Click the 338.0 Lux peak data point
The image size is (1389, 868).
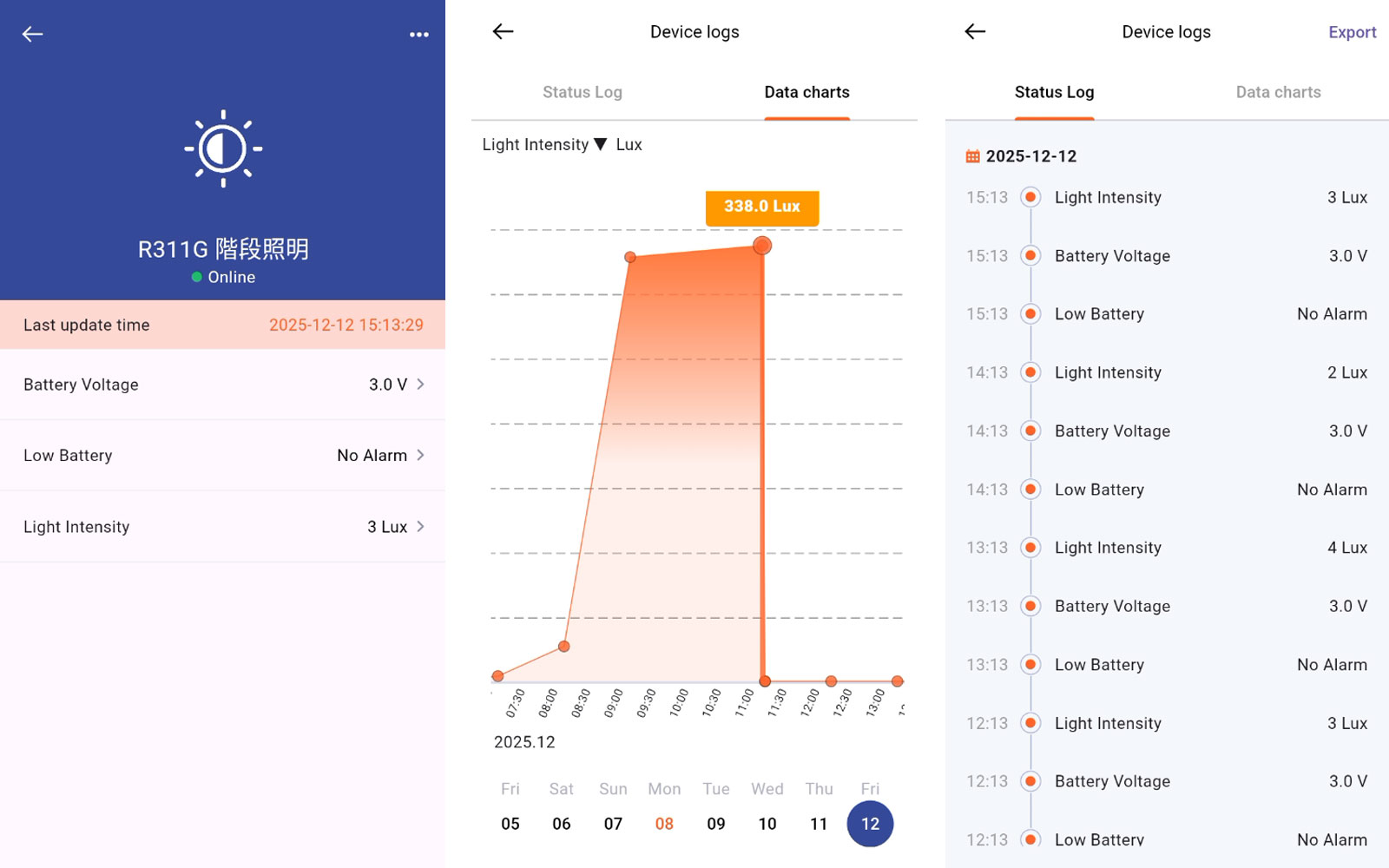pos(762,246)
